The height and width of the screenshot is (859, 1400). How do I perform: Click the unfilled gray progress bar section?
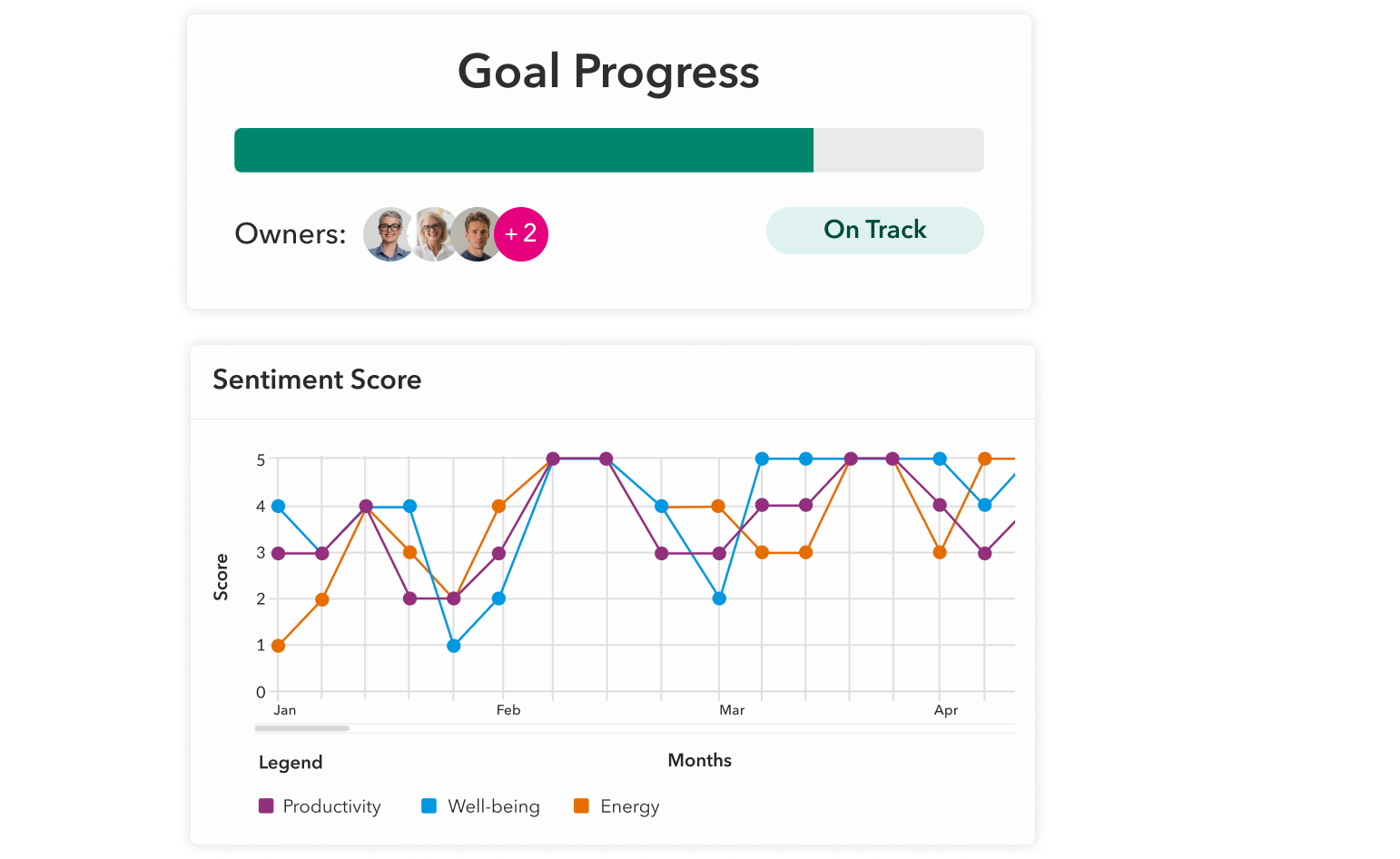[898, 150]
